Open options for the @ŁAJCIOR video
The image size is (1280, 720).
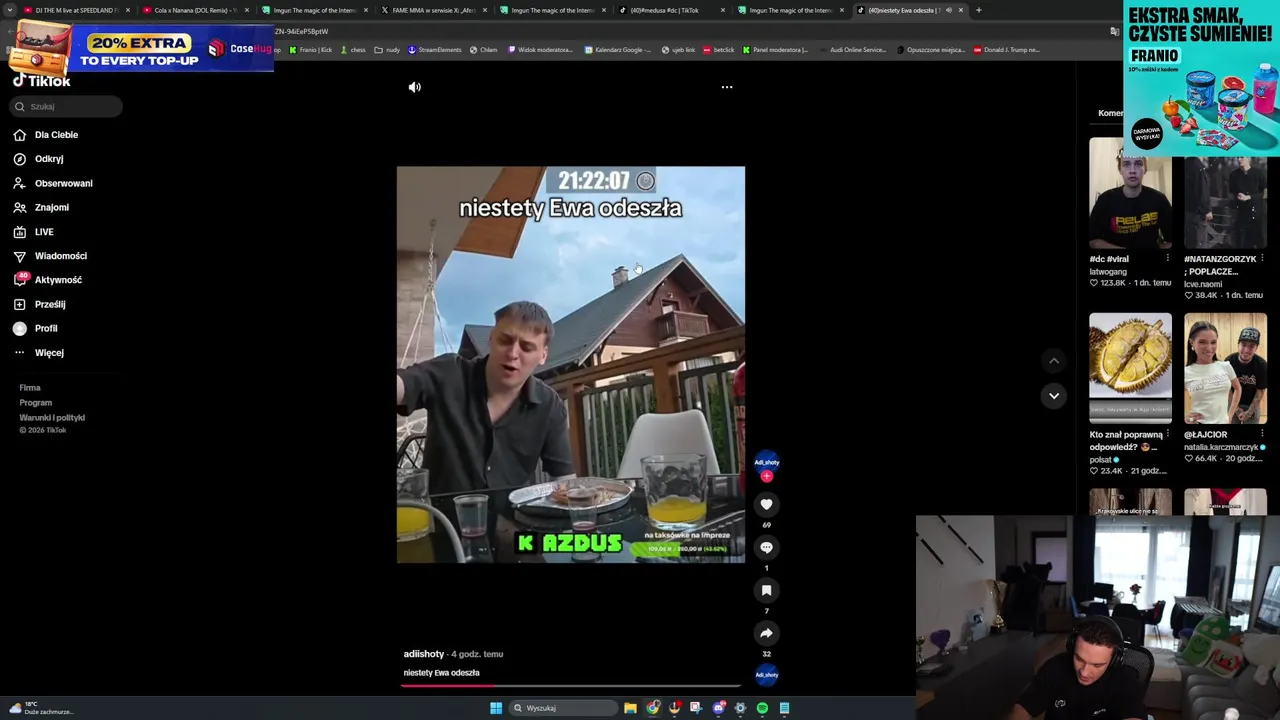[x=1262, y=435]
